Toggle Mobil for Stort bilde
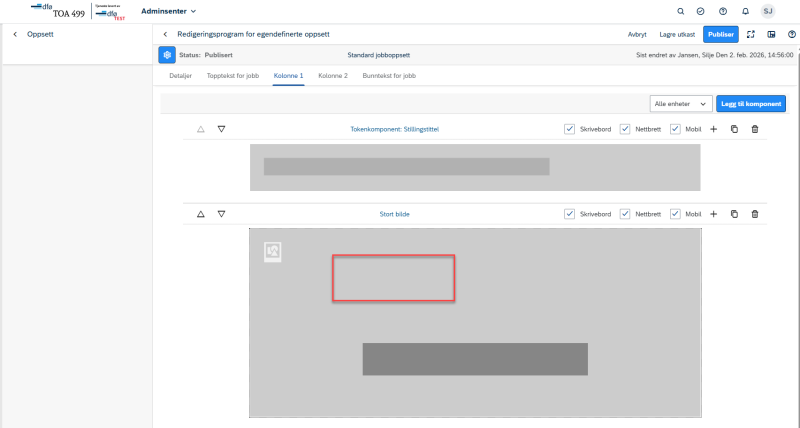Viewport: 800px width, 428px height. click(x=676, y=214)
